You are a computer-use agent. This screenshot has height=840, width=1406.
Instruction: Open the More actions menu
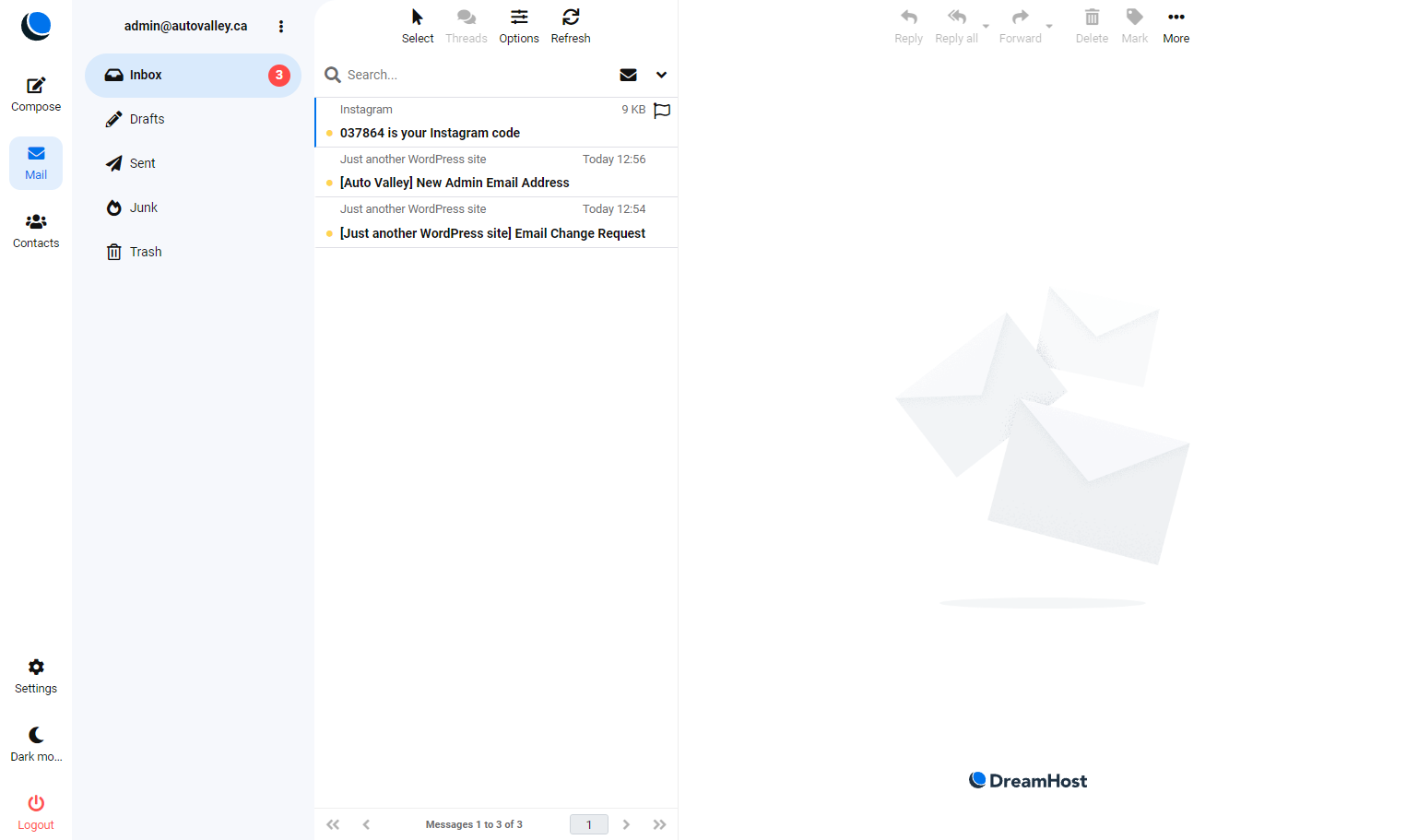point(1176,27)
